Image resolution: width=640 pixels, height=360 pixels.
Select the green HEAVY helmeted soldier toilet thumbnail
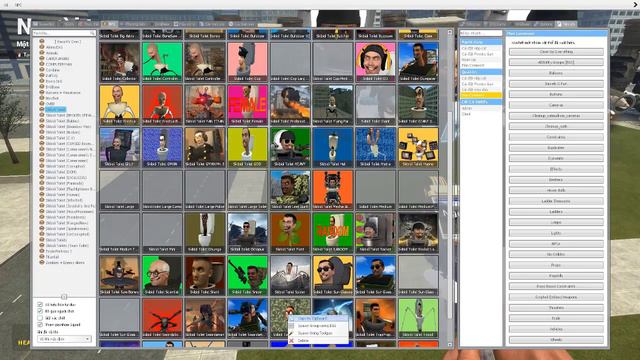tap(290, 147)
